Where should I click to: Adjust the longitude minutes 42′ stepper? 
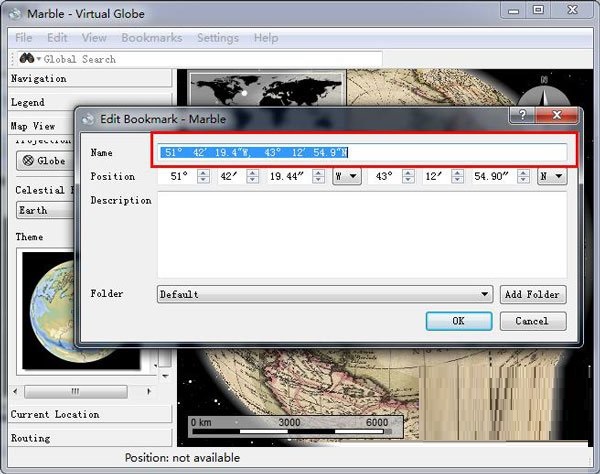[x=253, y=176]
